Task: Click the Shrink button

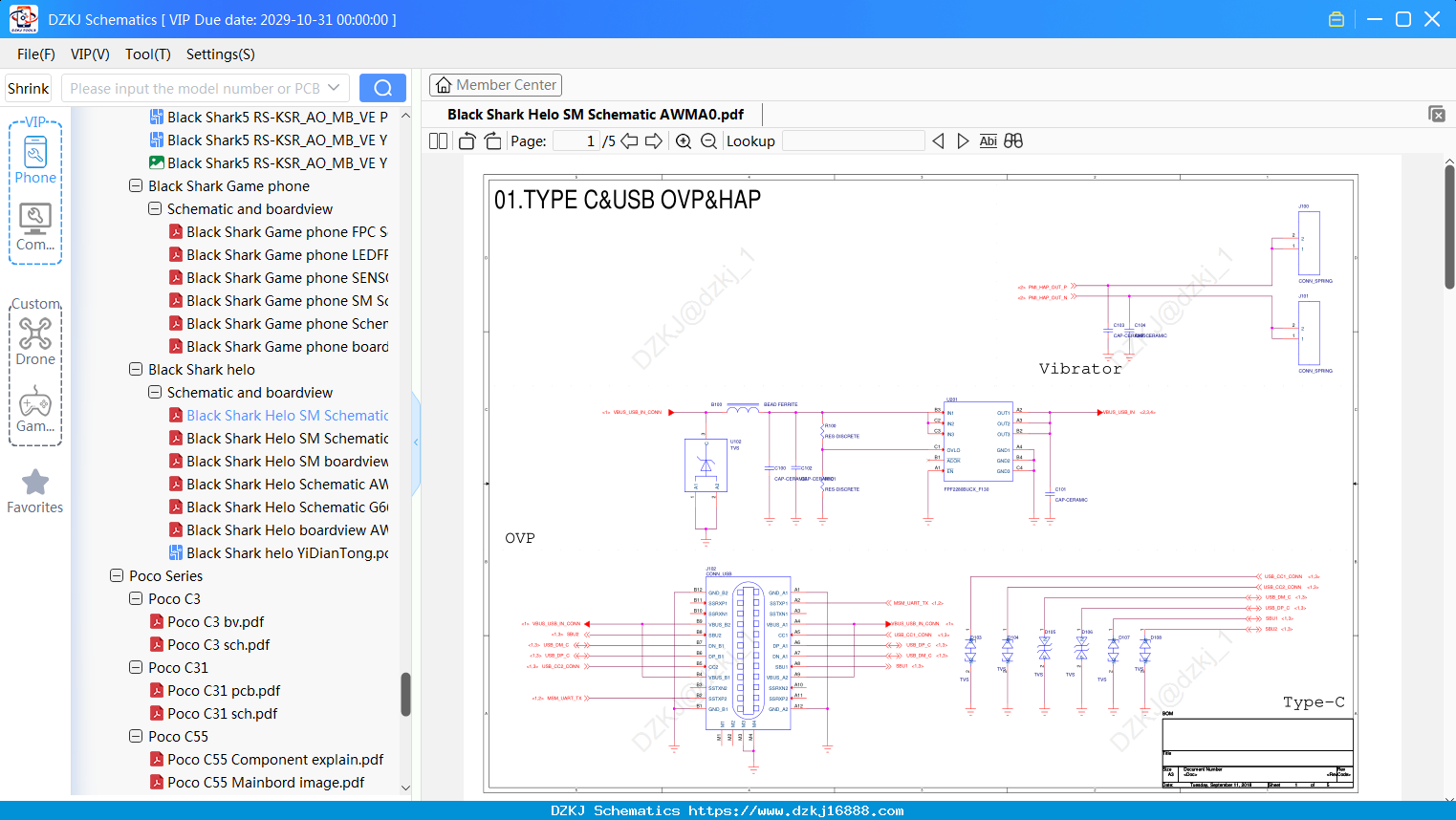Action: click(29, 88)
